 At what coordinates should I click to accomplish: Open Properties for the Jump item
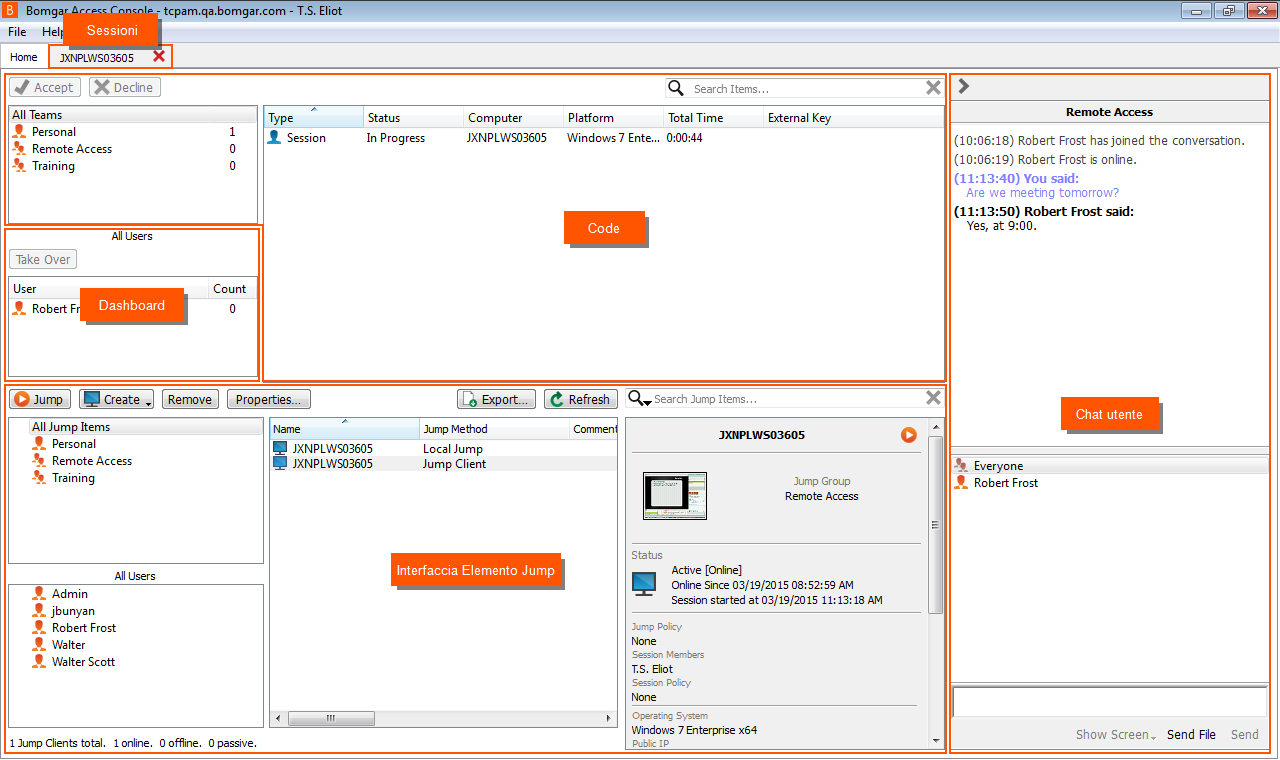point(269,399)
